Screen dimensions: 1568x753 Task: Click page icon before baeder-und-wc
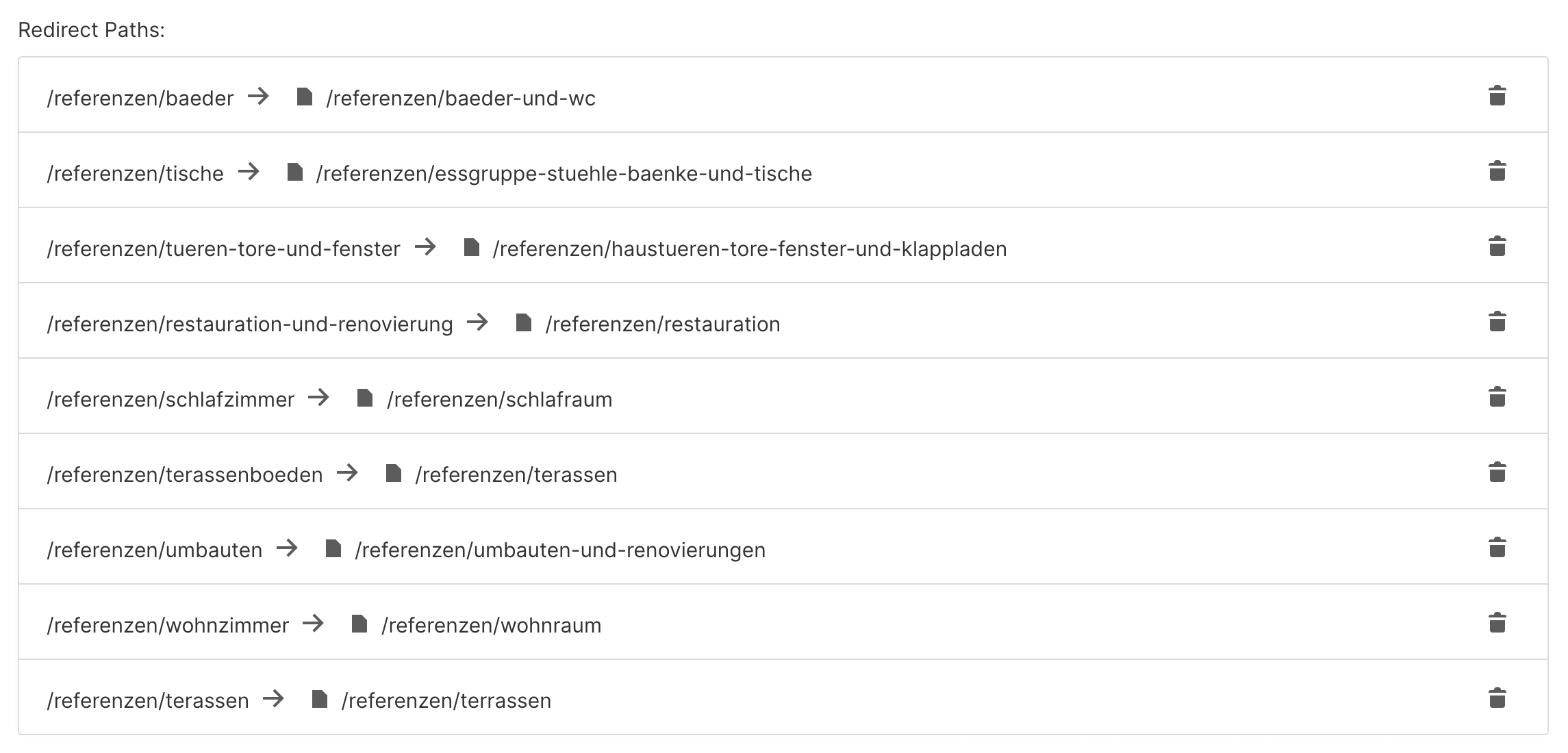pyautogui.click(x=304, y=97)
